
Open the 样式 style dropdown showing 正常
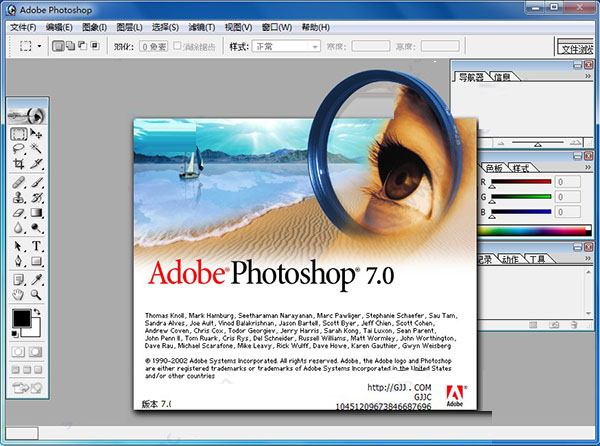pos(286,47)
